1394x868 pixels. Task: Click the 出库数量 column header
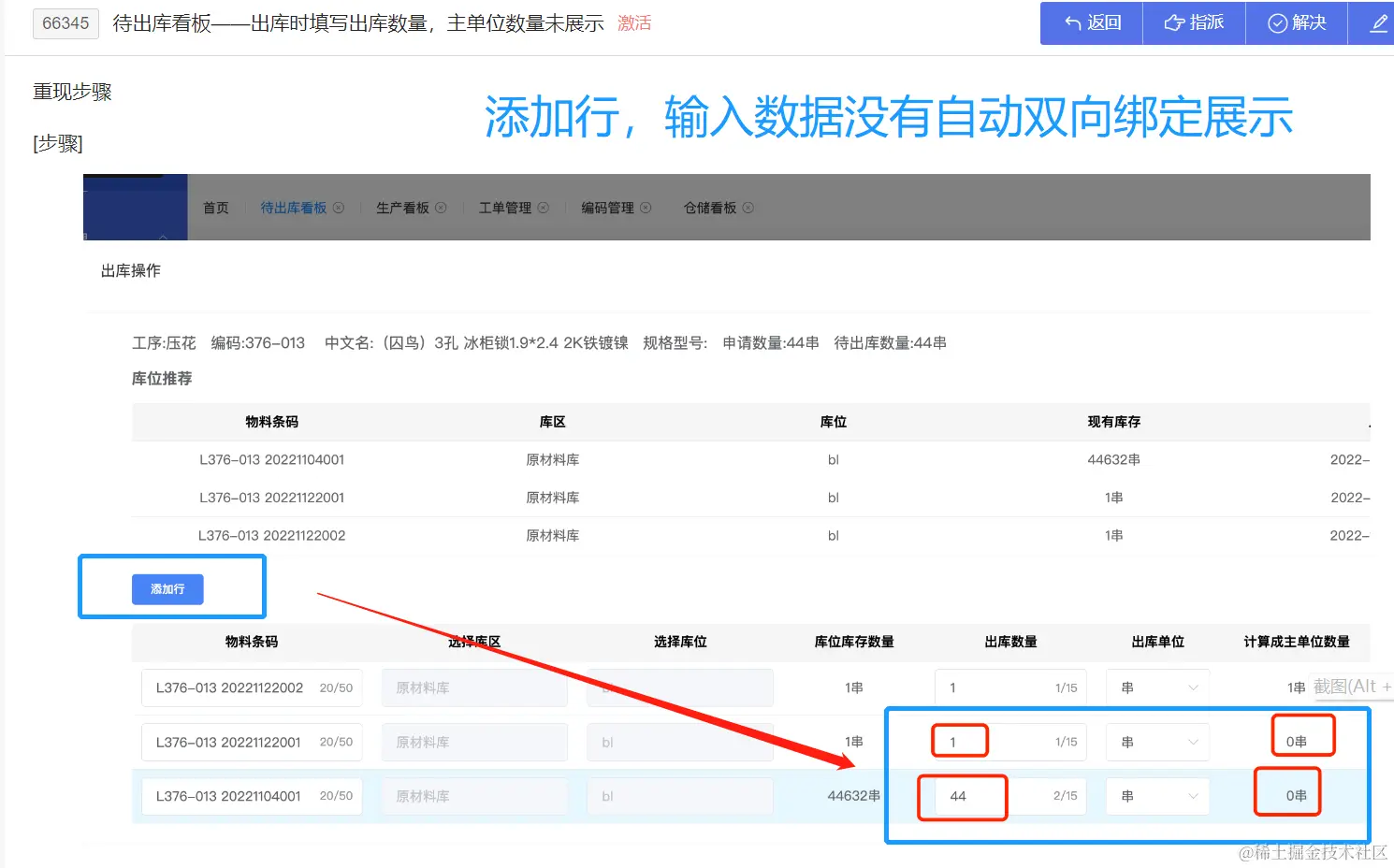[1010, 642]
